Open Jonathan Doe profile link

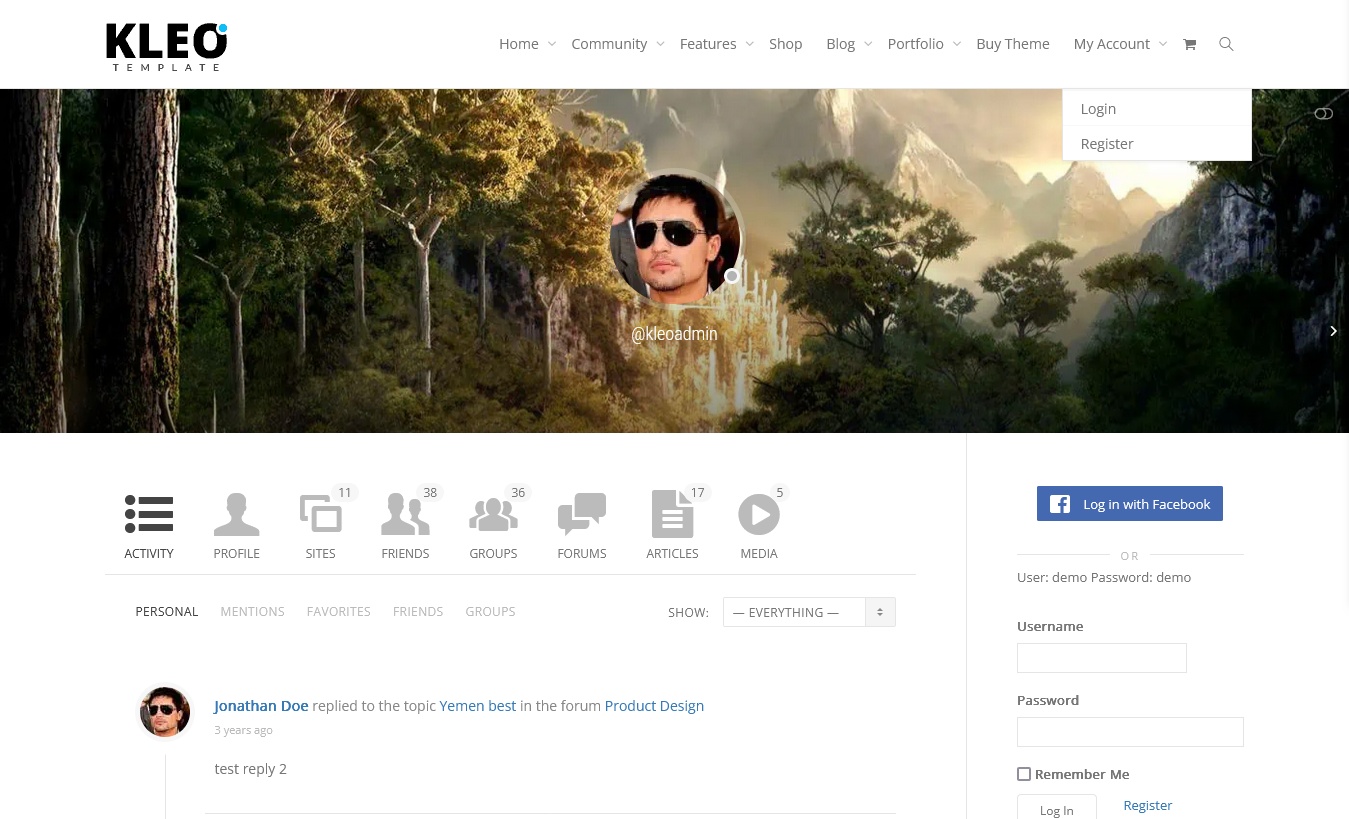(261, 706)
